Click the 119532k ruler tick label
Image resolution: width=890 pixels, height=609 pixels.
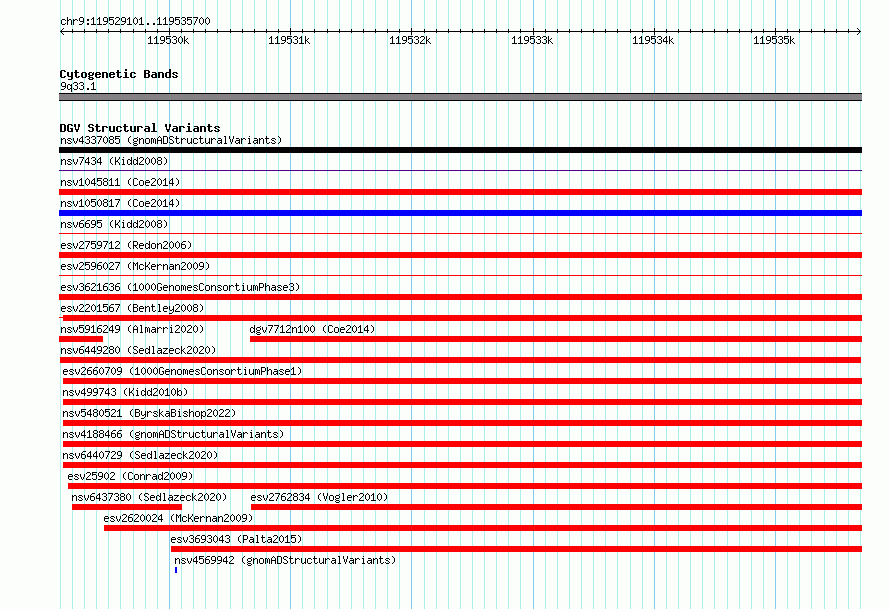410,40
